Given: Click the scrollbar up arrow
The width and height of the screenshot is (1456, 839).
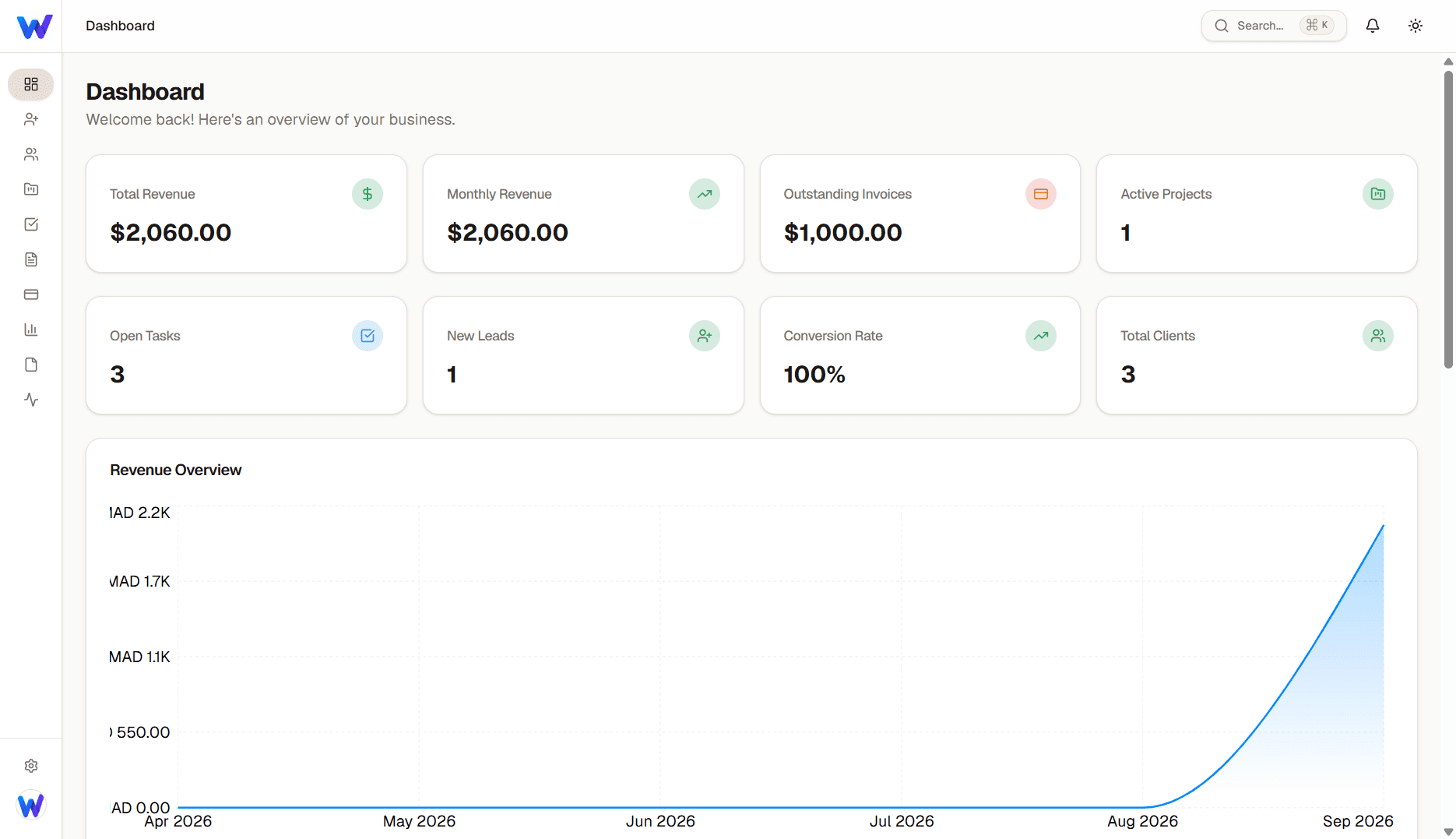Looking at the screenshot, I should [x=1448, y=62].
